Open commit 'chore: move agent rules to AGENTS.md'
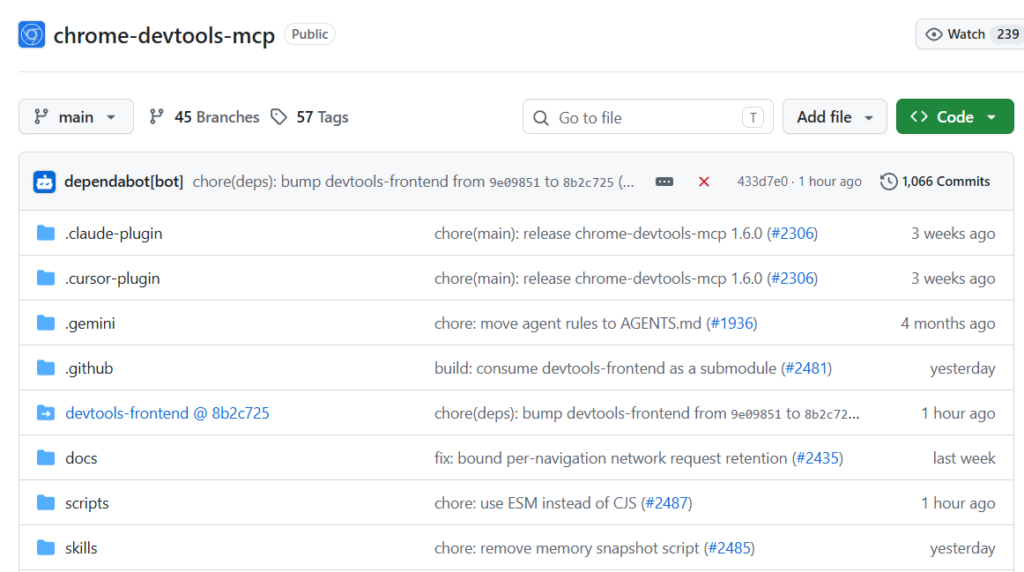The image size is (1024, 572). [x=568, y=323]
